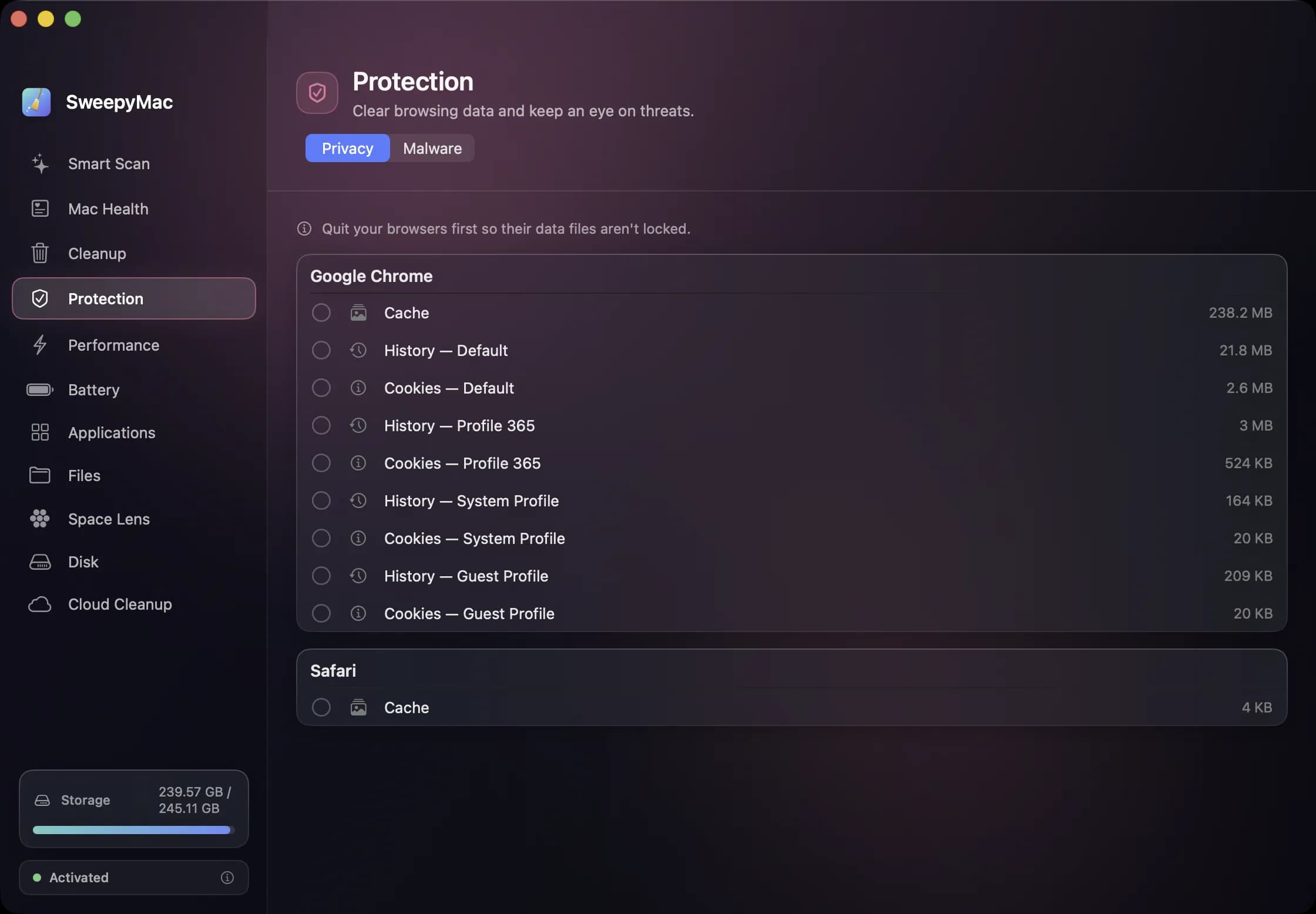Select the History — Guest Profile checkbox

(321, 576)
